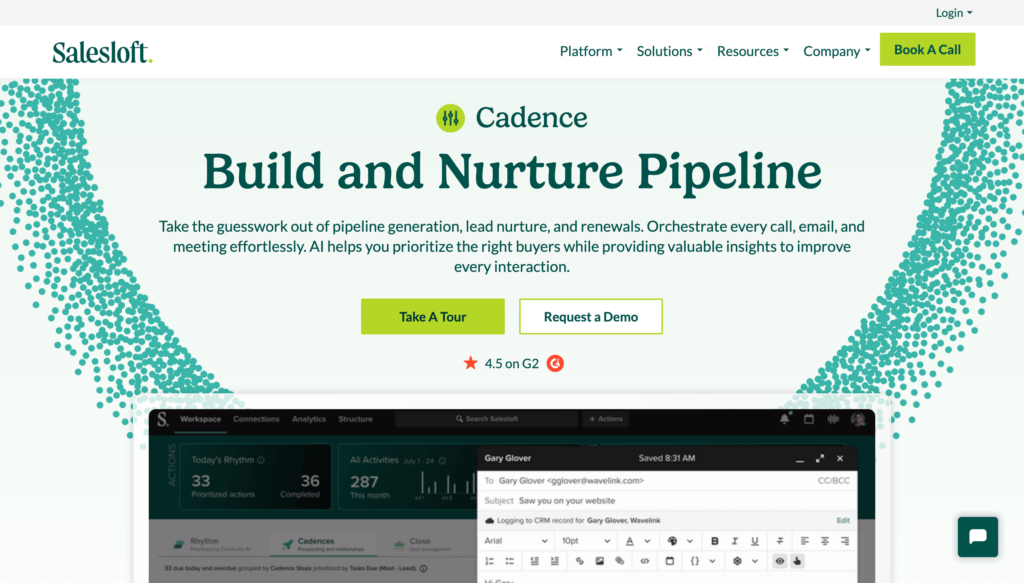Open the curly braces dropdown arrow
The image size is (1024, 583).
(x=712, y=561)
